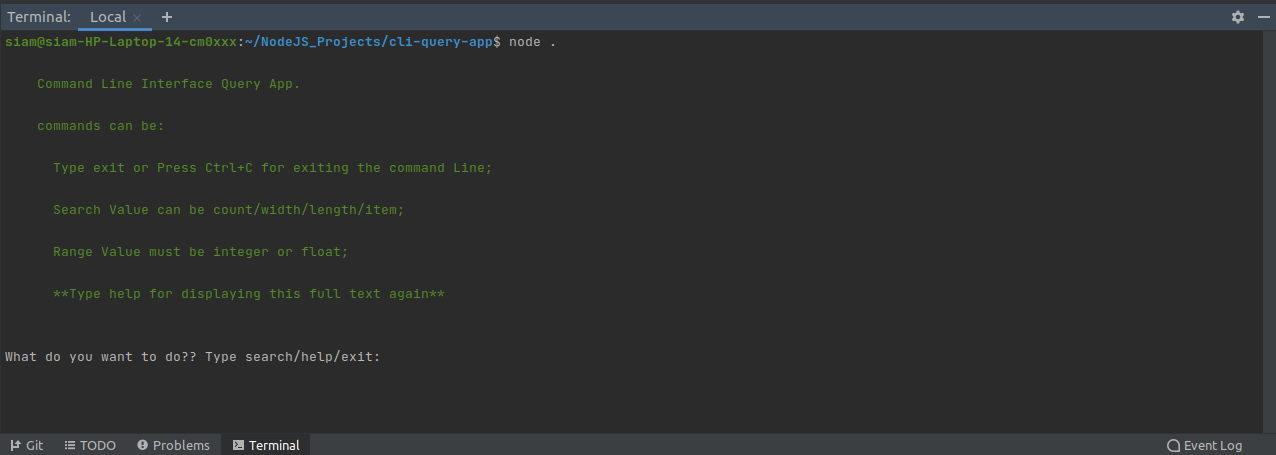Screen dimensions: 1276x455
Task: Open the TODO tool window
Action: click(90, 445)
